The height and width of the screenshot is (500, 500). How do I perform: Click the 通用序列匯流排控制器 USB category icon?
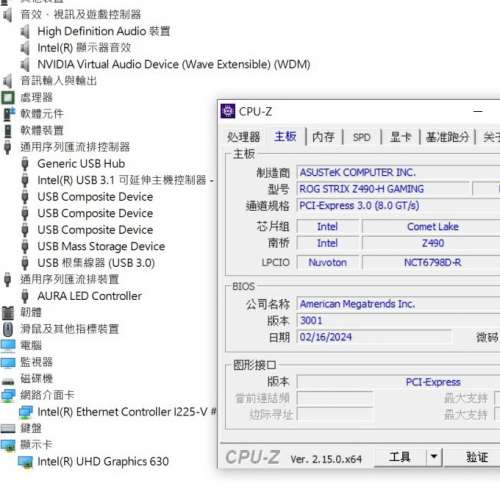(x=7, y=147)
